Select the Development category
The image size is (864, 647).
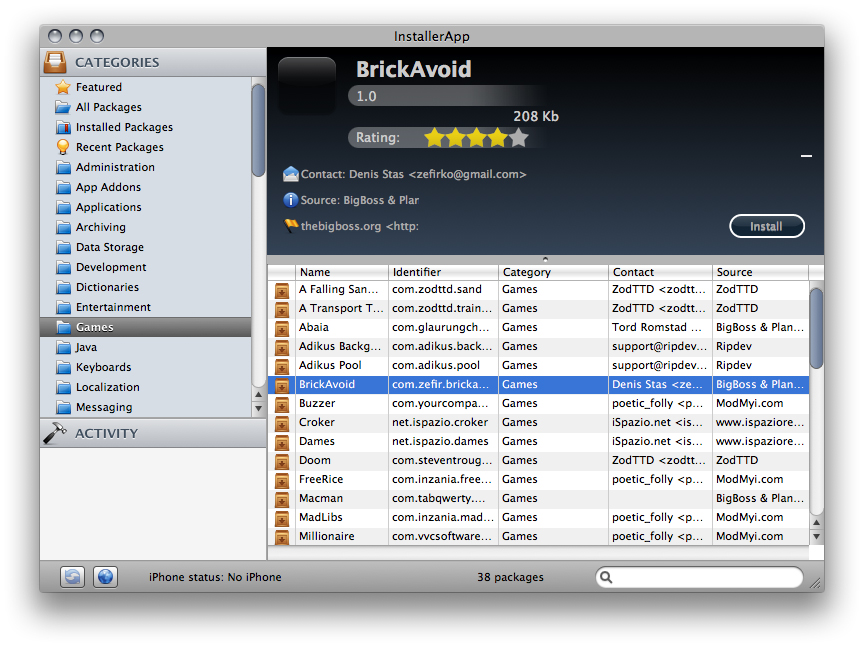(x=145, y=267)
